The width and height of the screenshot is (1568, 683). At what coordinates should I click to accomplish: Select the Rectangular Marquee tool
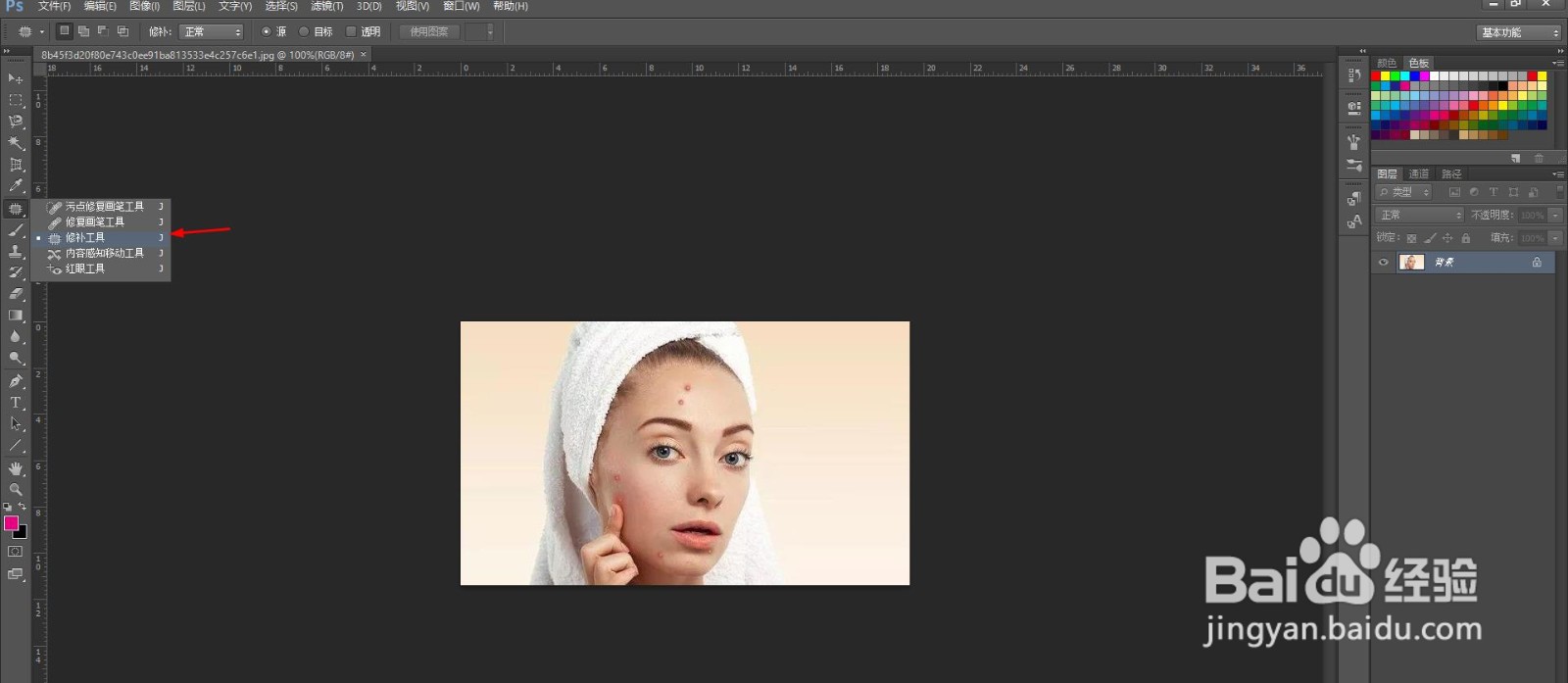[16, 100]
